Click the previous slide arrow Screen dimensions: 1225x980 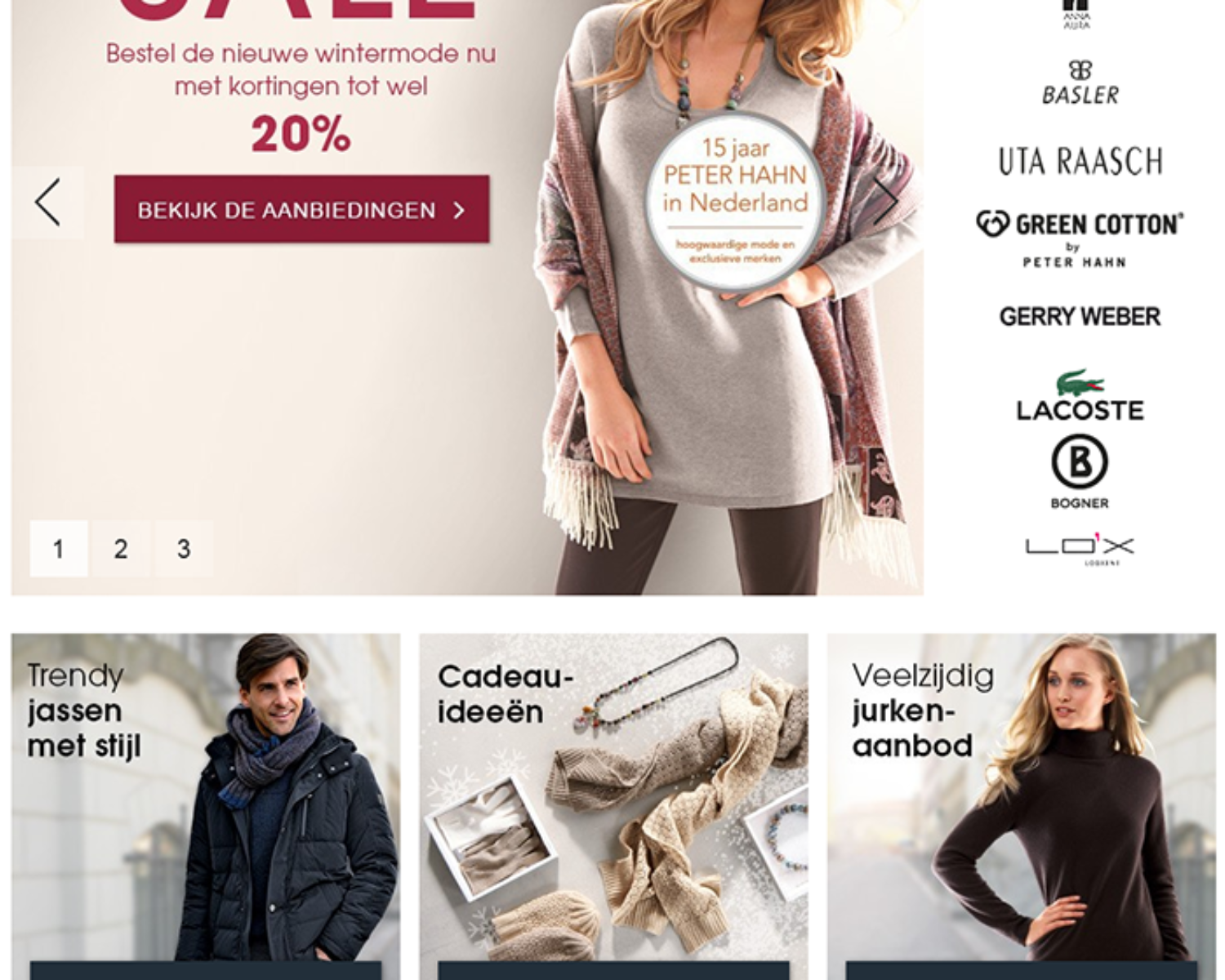pos(47,203)
